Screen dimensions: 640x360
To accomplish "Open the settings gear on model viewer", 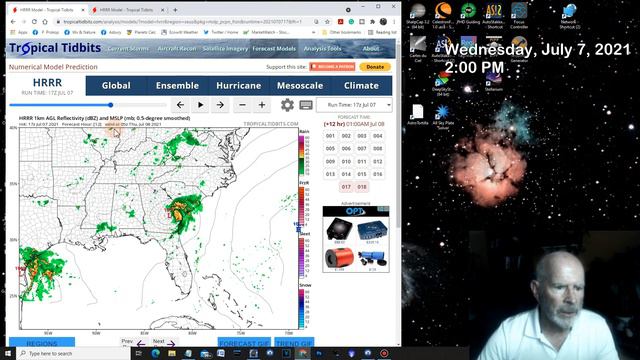I will [287, 105].
